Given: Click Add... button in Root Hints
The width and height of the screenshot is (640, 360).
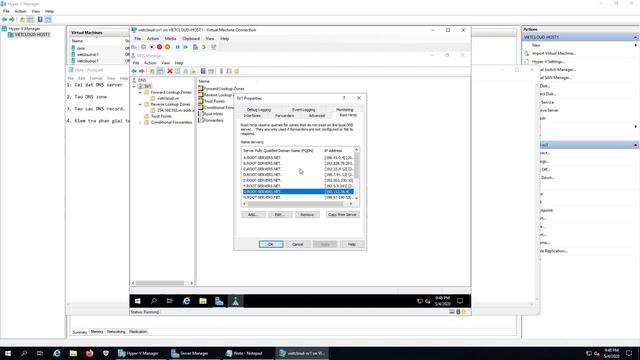Looking at the screenshot, I should coord(253,215).
